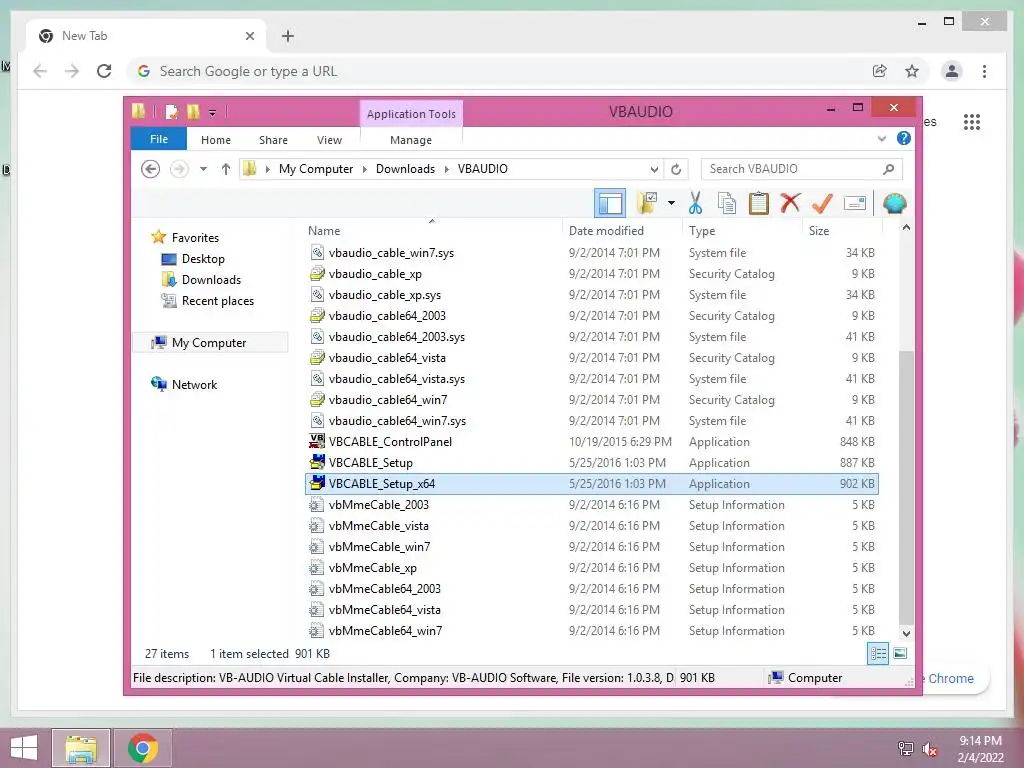Refresh the VBAUDIO folder view

[x=676, y=169]
